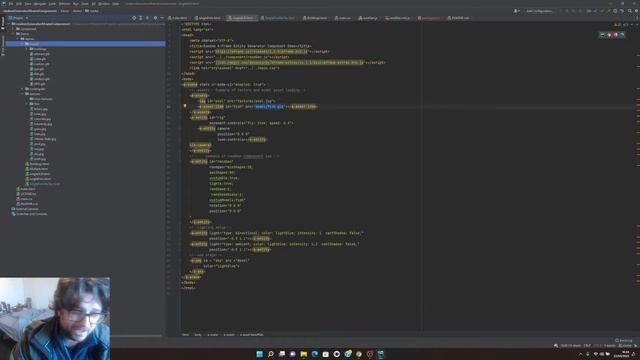Image resolution: width=640 pixels, height=360 pixels.
Task: Select main.css in the project tree
Action: click(x=24, y=199)
